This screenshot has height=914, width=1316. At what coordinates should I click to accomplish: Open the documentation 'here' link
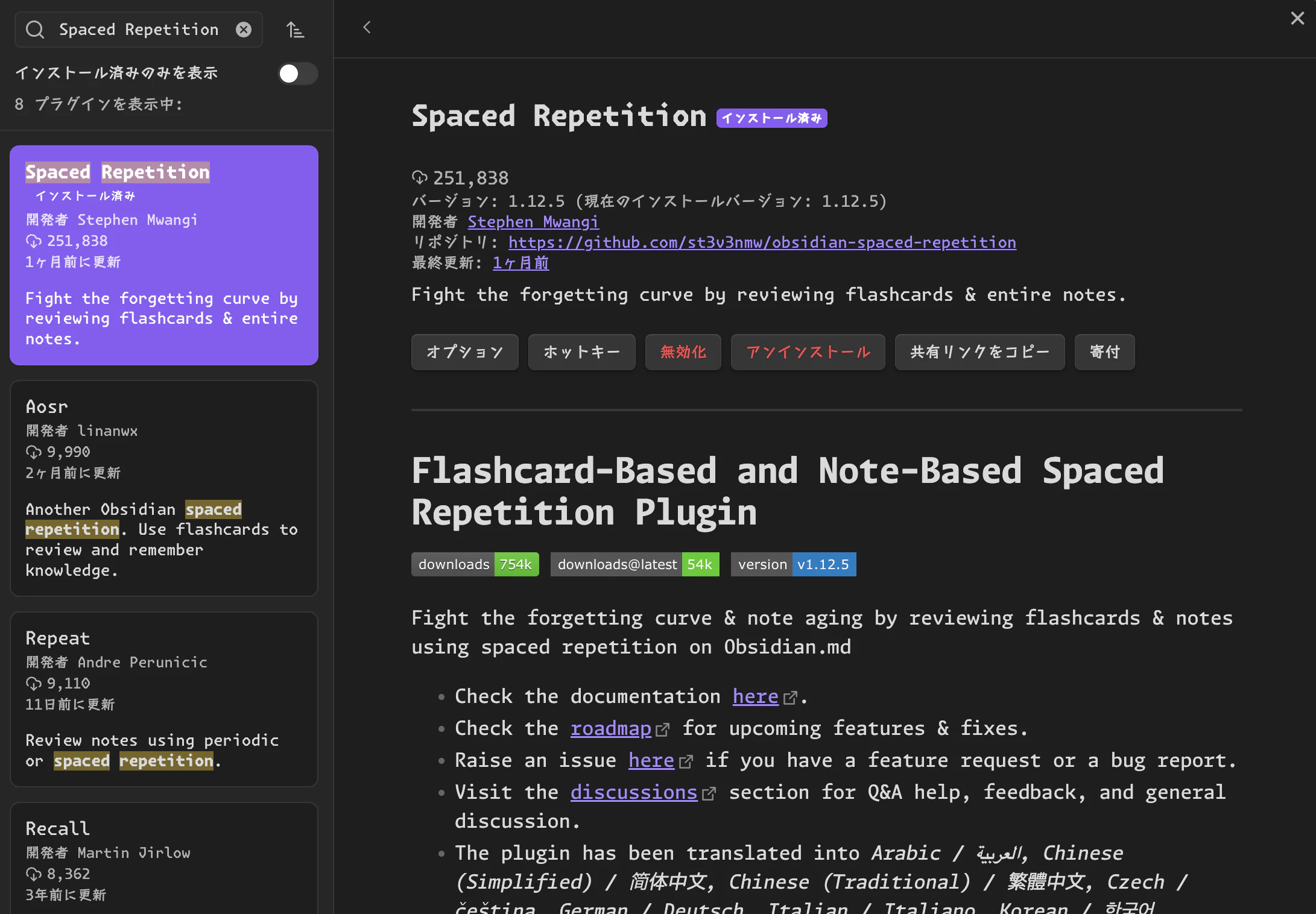click(755, 696)
